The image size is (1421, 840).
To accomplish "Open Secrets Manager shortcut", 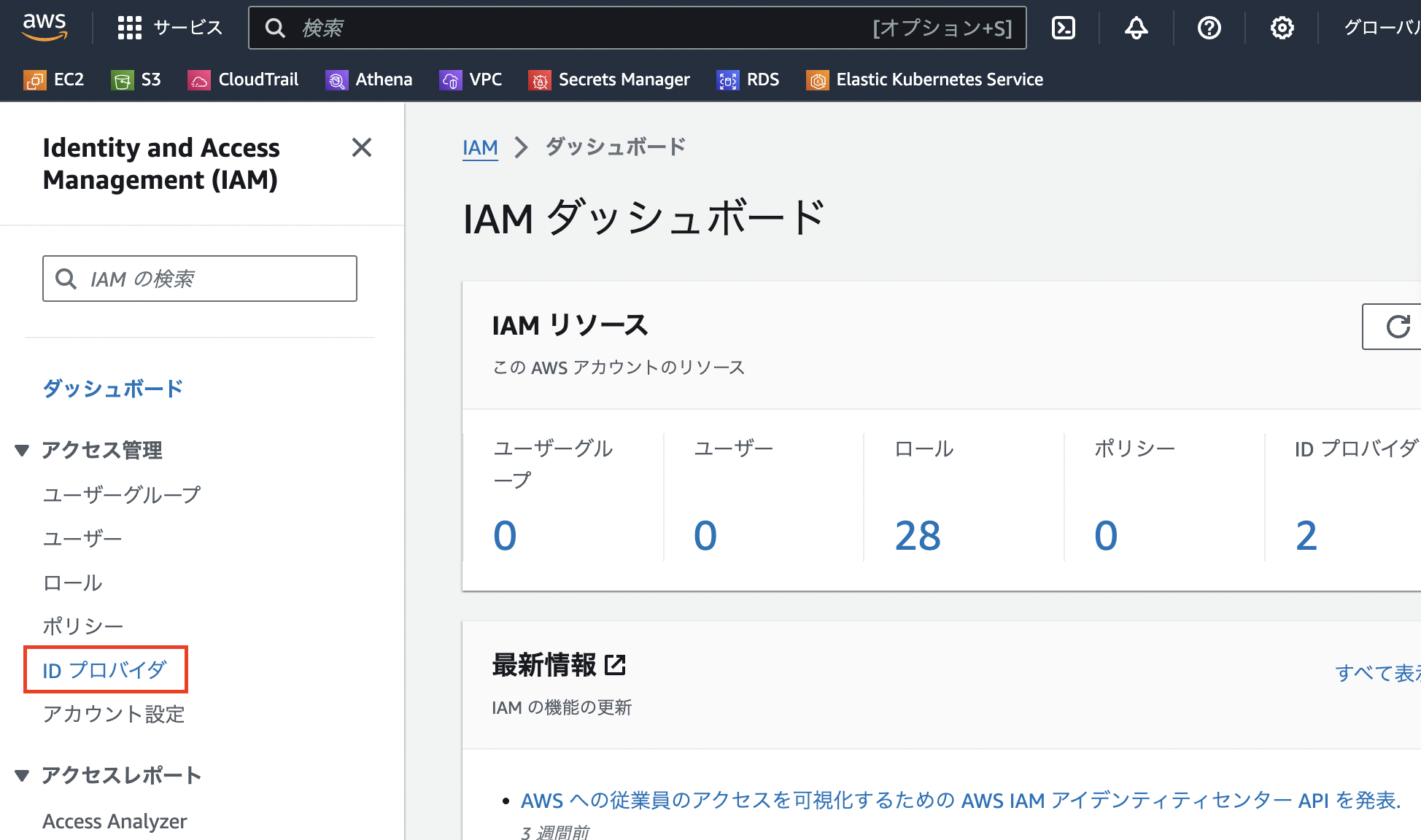I will [609, 79].
